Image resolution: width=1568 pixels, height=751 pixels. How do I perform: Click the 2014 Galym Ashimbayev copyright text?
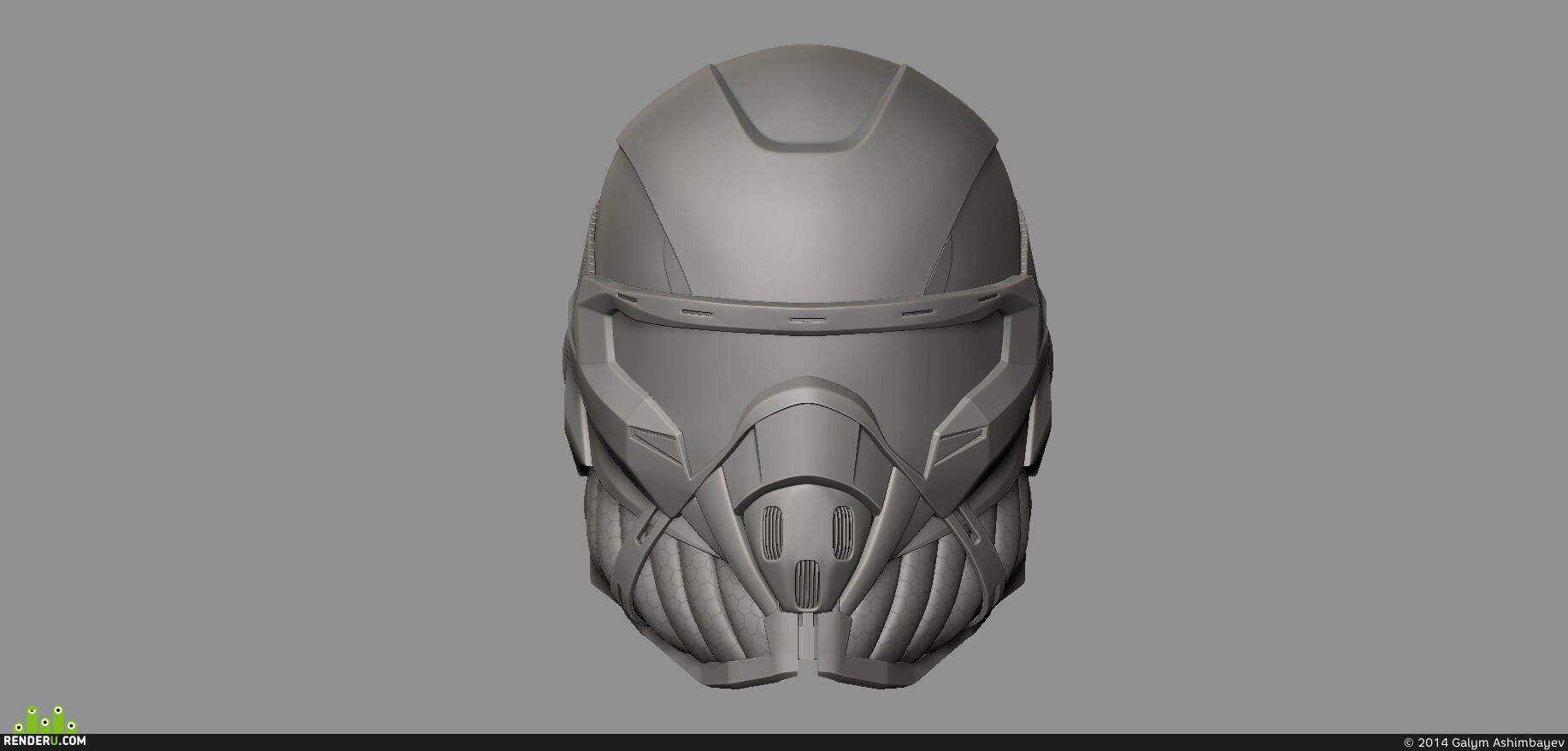(1482, 742)
